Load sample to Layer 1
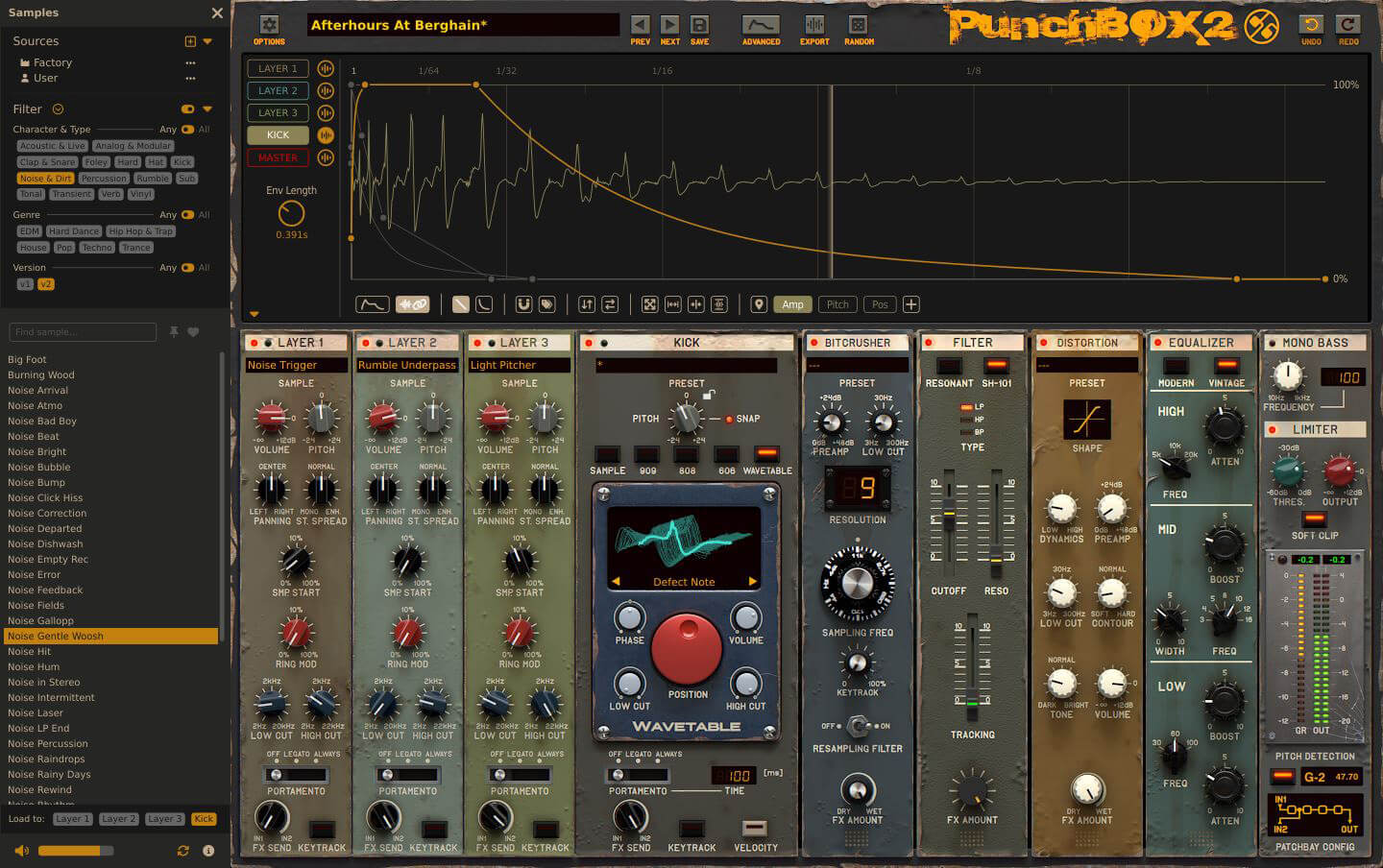The width and height of the screenshot is (1383, 868). pyautogui.click(x=72, y=819)
